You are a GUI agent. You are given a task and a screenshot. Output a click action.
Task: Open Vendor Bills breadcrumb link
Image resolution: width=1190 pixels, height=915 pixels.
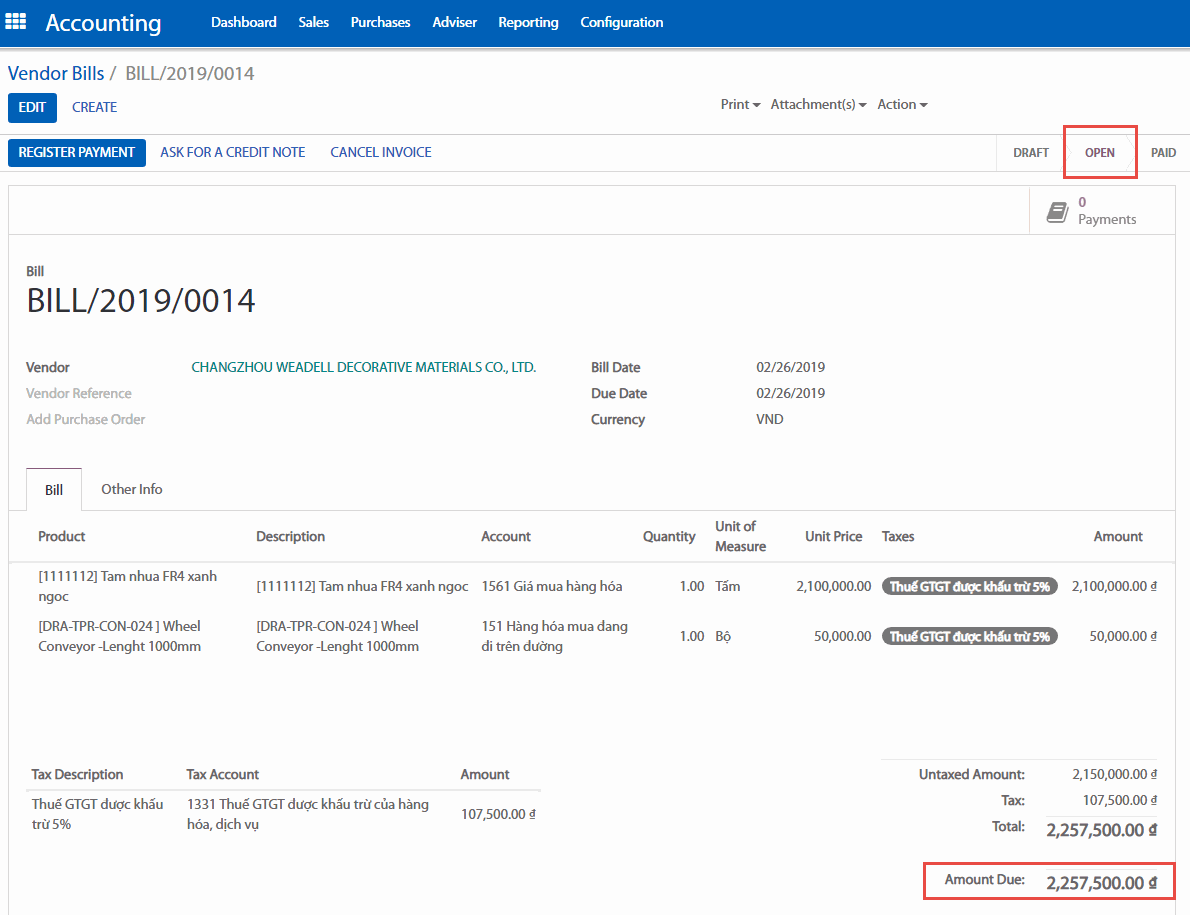click(x=56, y=74)
